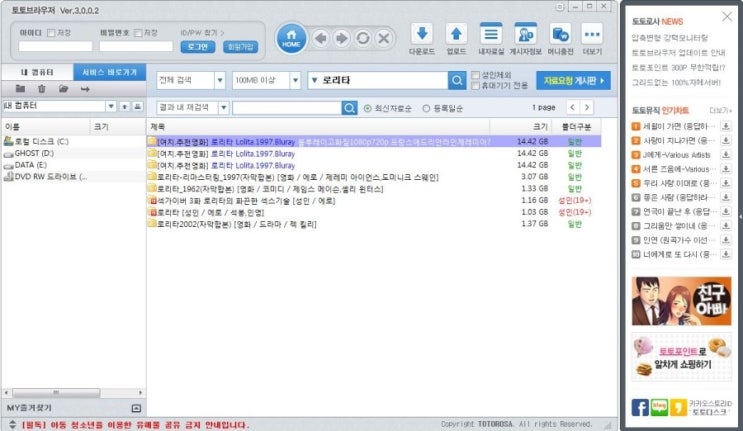743x431 pixels.
Task: Click the 로그인 button
Action: click(198, 47)
